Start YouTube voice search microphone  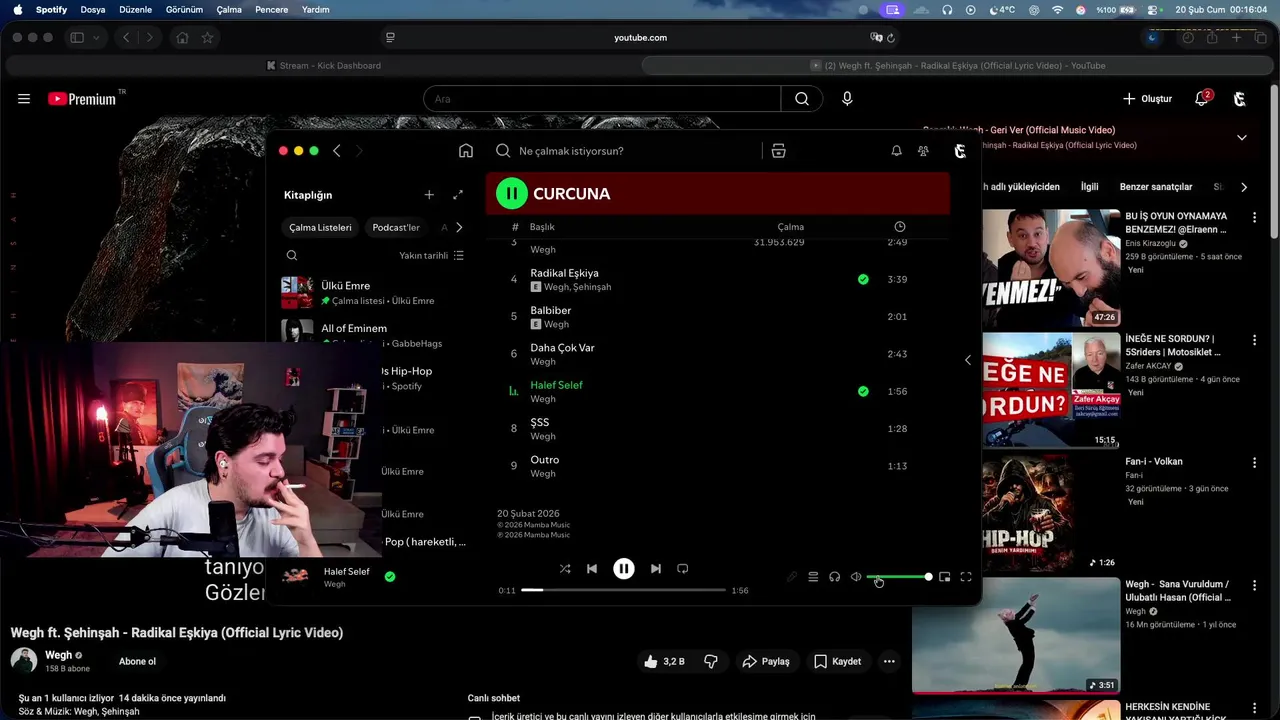coord(847,99)
